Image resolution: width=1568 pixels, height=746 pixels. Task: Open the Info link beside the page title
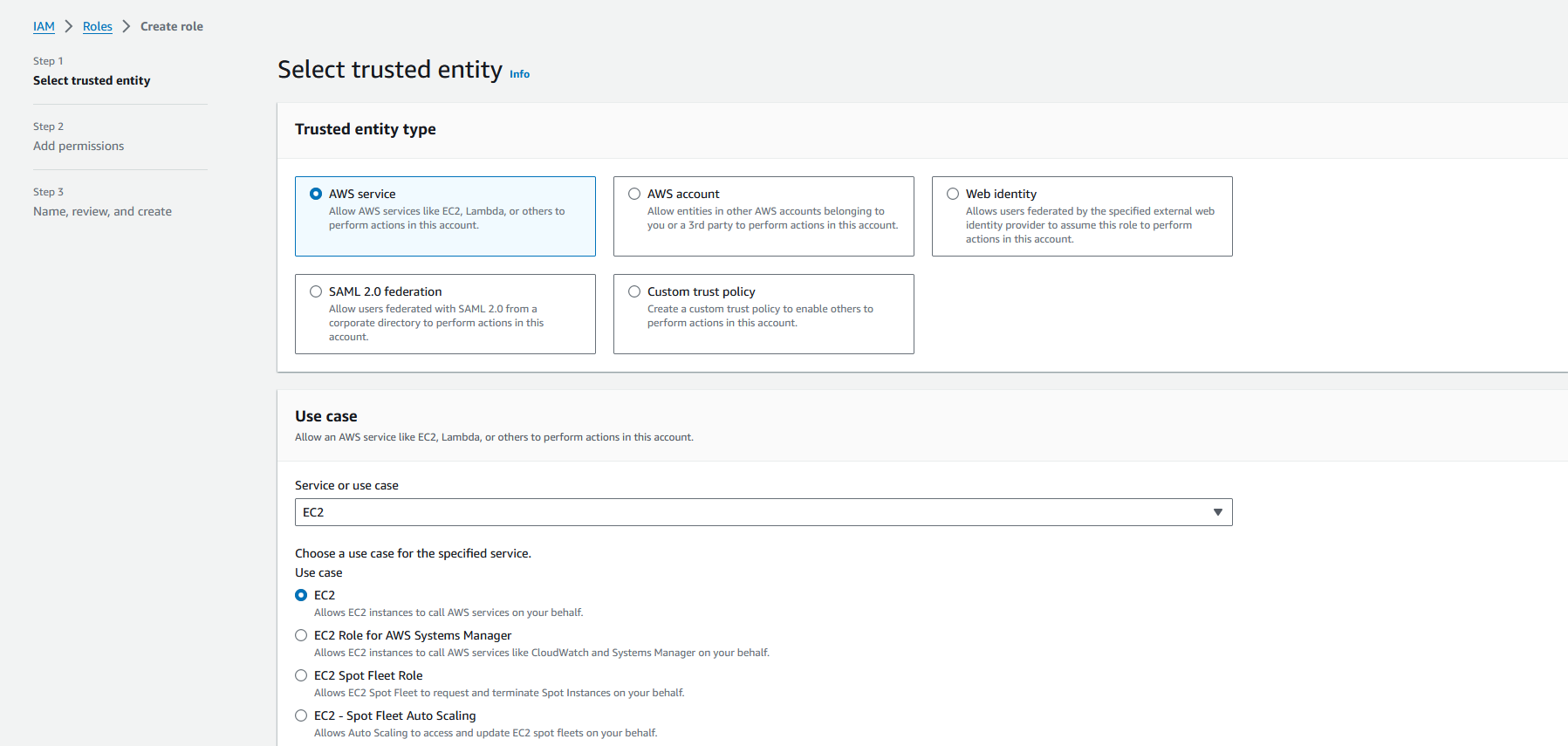pos(519,74)
